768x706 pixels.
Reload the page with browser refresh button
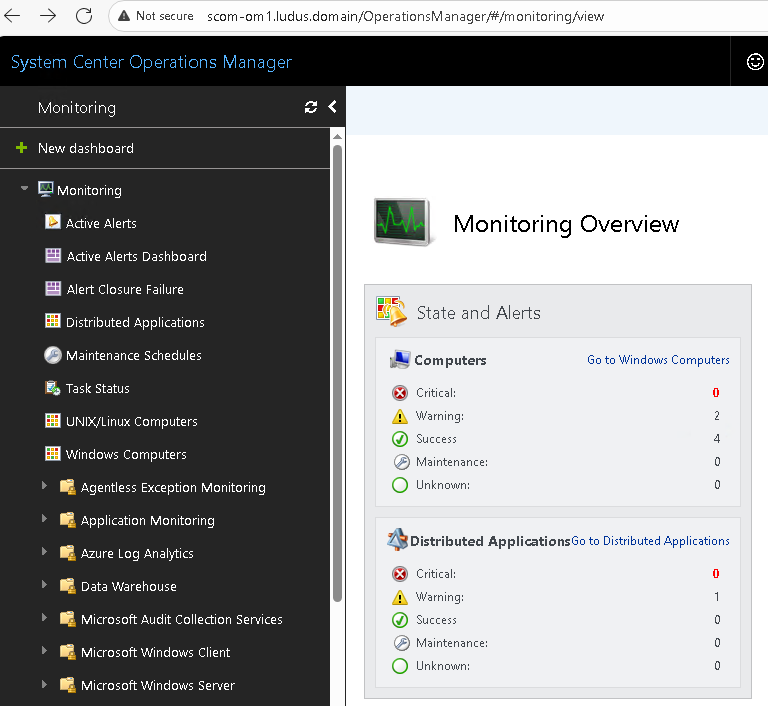[x=84, y=16]
